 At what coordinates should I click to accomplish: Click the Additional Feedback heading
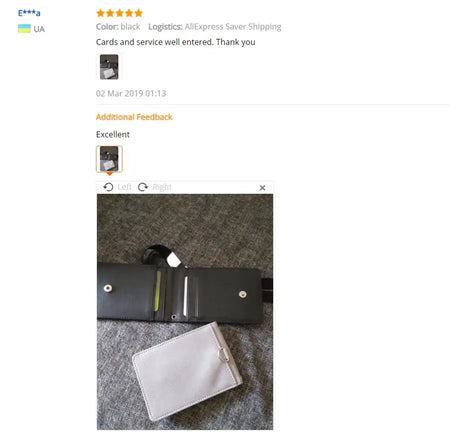click(x=134, y=117)
